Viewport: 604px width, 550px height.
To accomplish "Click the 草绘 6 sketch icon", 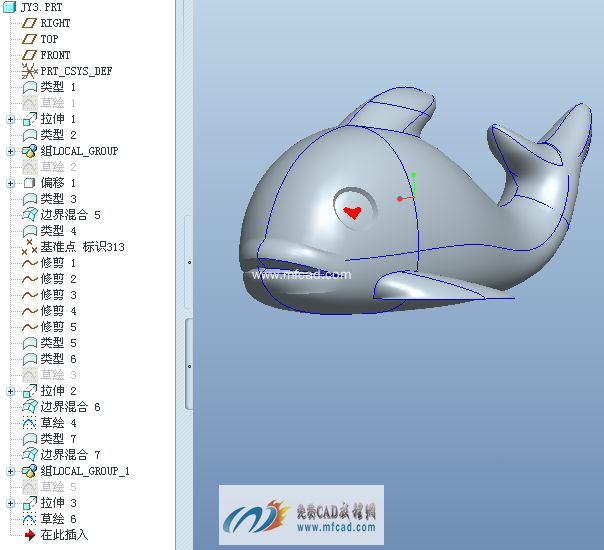I will coord(29,519).
